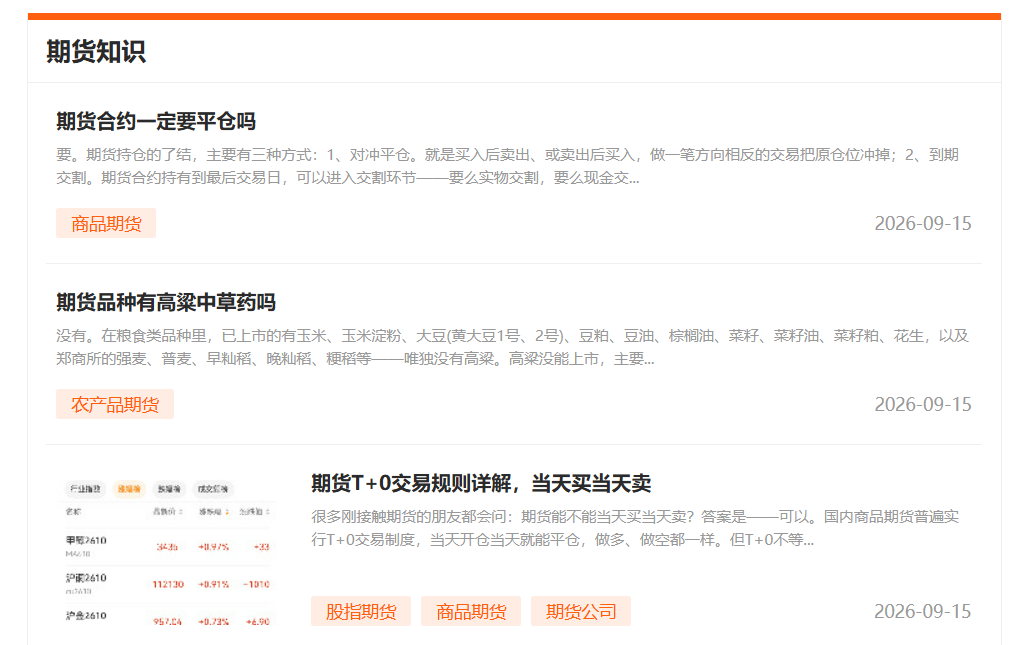Click summary text starting 很多刚接触期货的朋友都会问
This screenshot has height=645, width=1018.
635,528
